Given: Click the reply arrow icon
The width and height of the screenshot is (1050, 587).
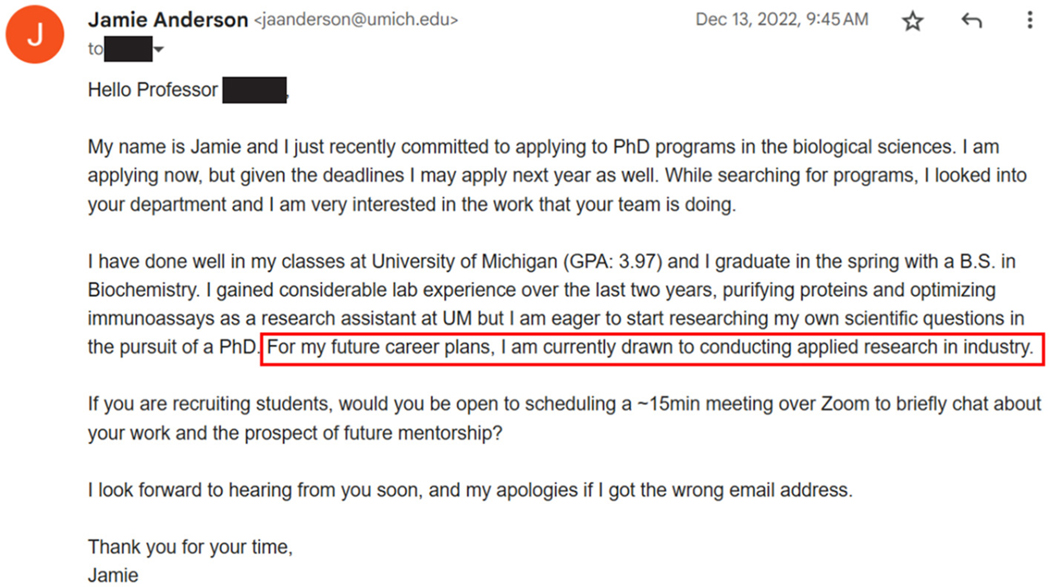Looking at the screenshot, I should tap(971, 21).
